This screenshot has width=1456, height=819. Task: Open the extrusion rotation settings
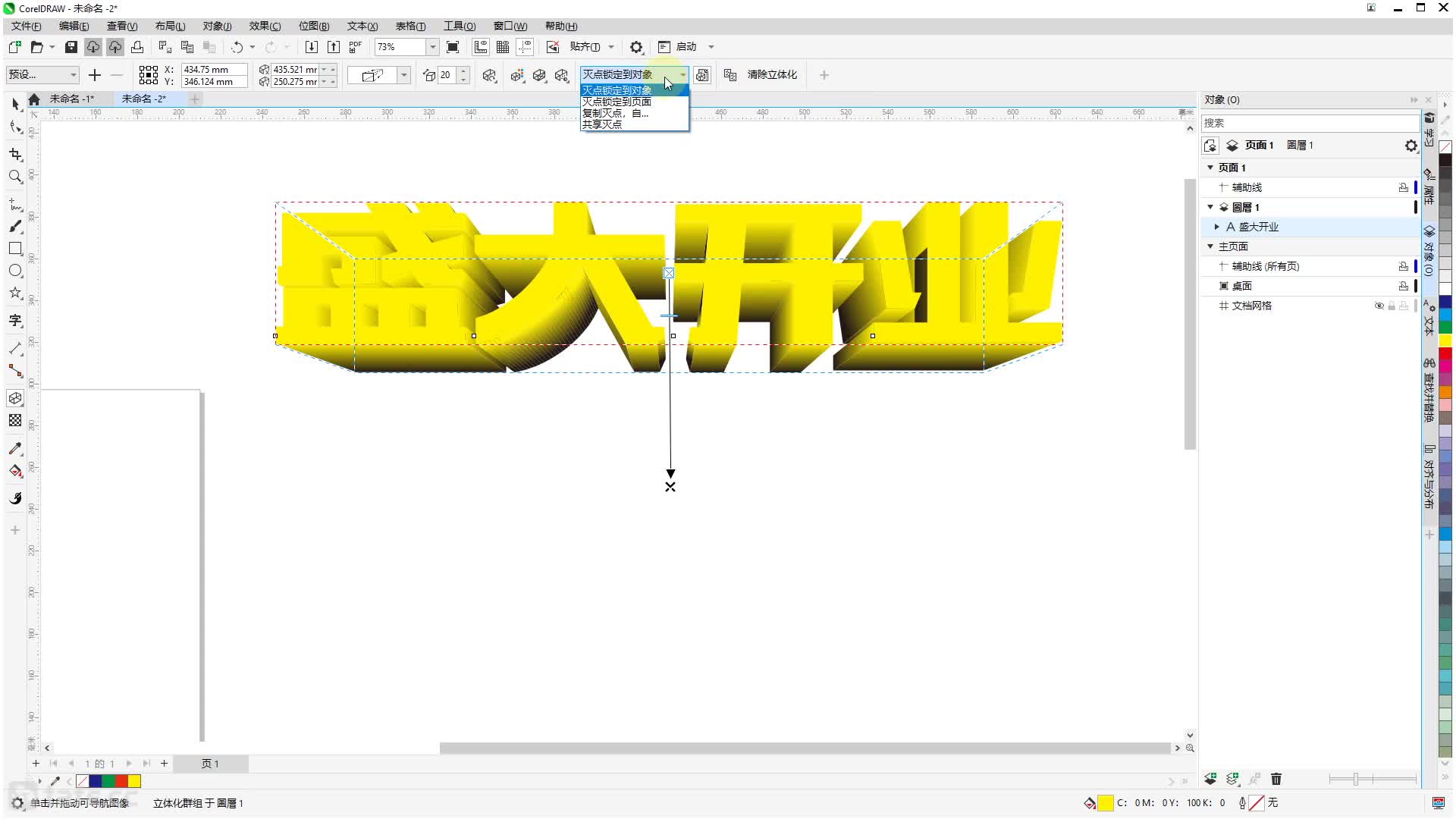(490, 75)
